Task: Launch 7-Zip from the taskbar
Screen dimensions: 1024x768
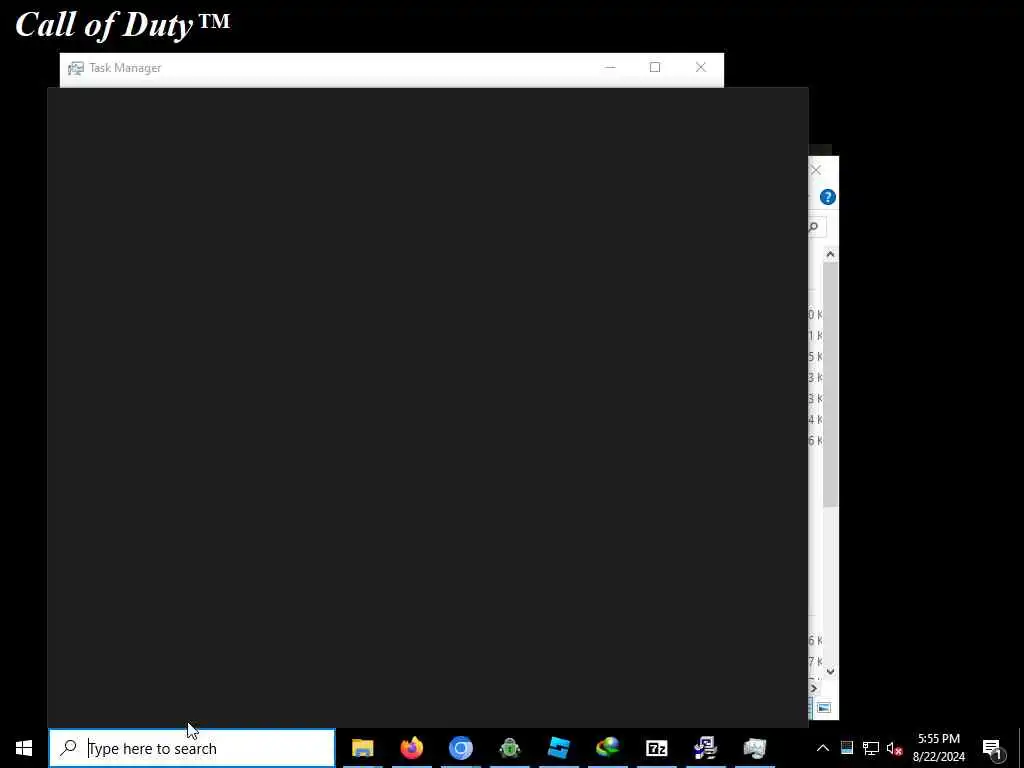Action: (x=656, y=748)
